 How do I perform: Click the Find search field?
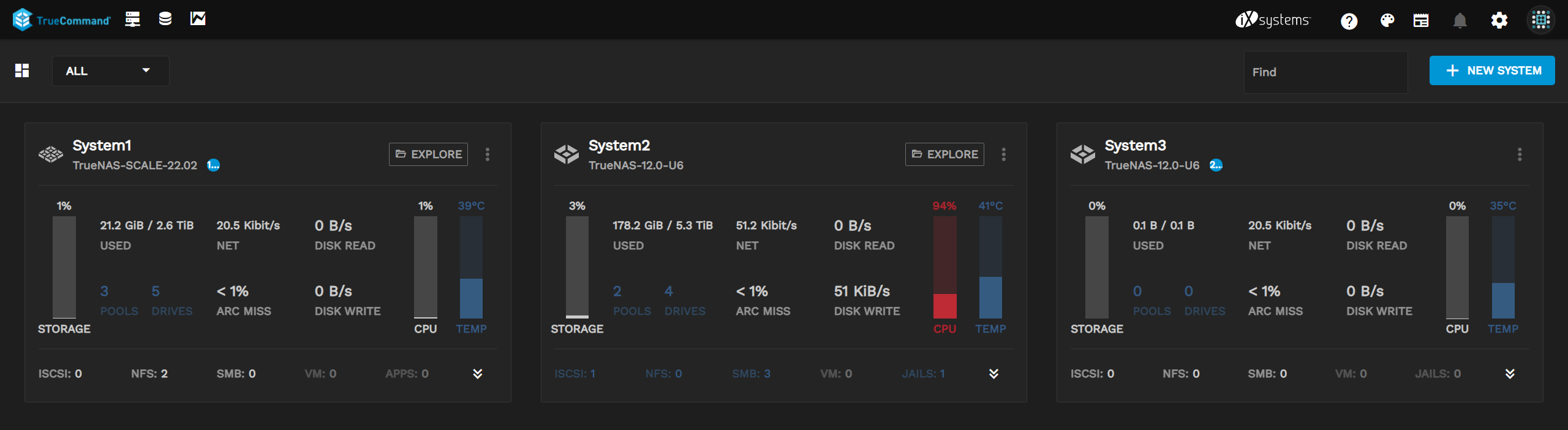[x=1325, y=72]
